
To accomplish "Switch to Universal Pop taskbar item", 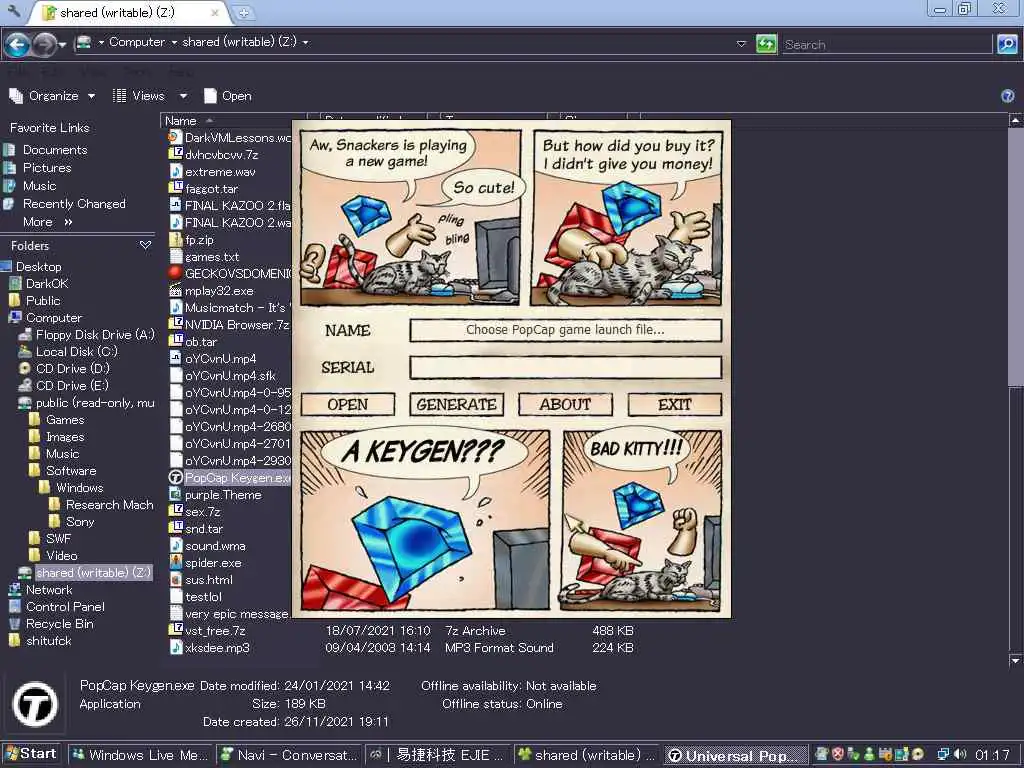I will [736, 755].
